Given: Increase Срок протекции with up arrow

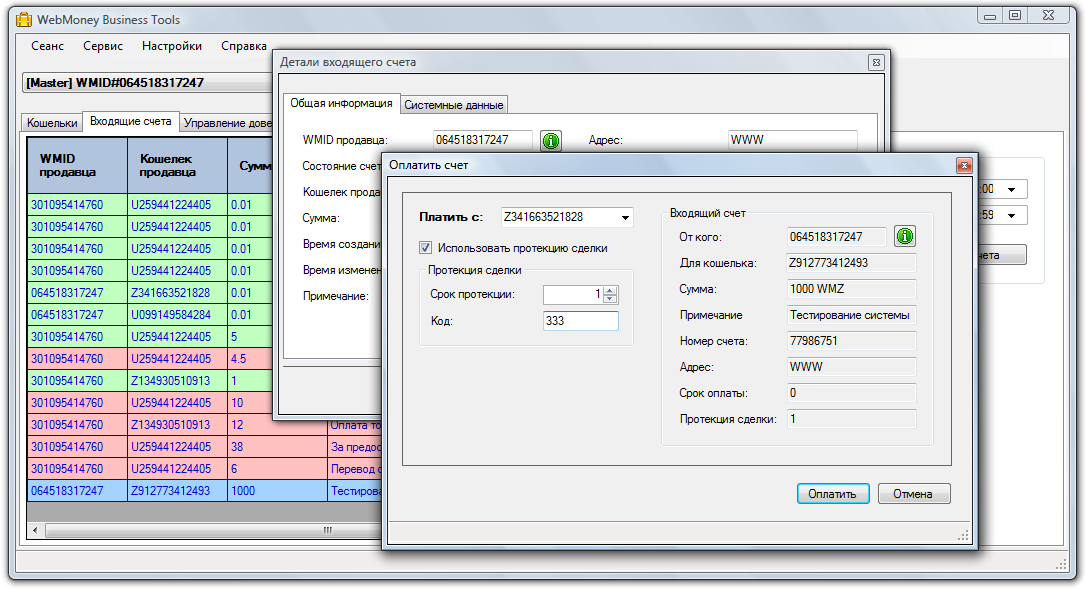Looking at the screenshot, I should click(x=611, y=290).
